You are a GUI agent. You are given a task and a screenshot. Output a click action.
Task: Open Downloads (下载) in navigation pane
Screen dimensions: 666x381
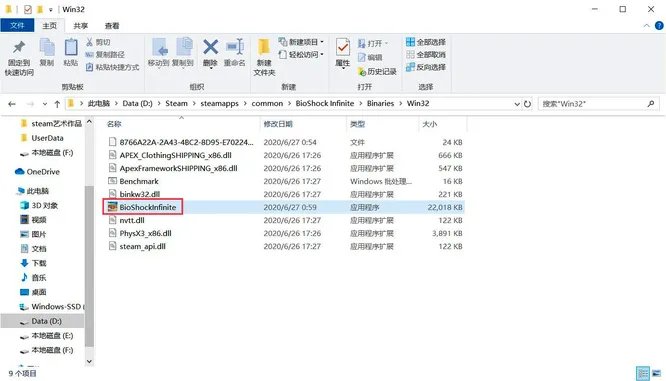coord(34,263)
